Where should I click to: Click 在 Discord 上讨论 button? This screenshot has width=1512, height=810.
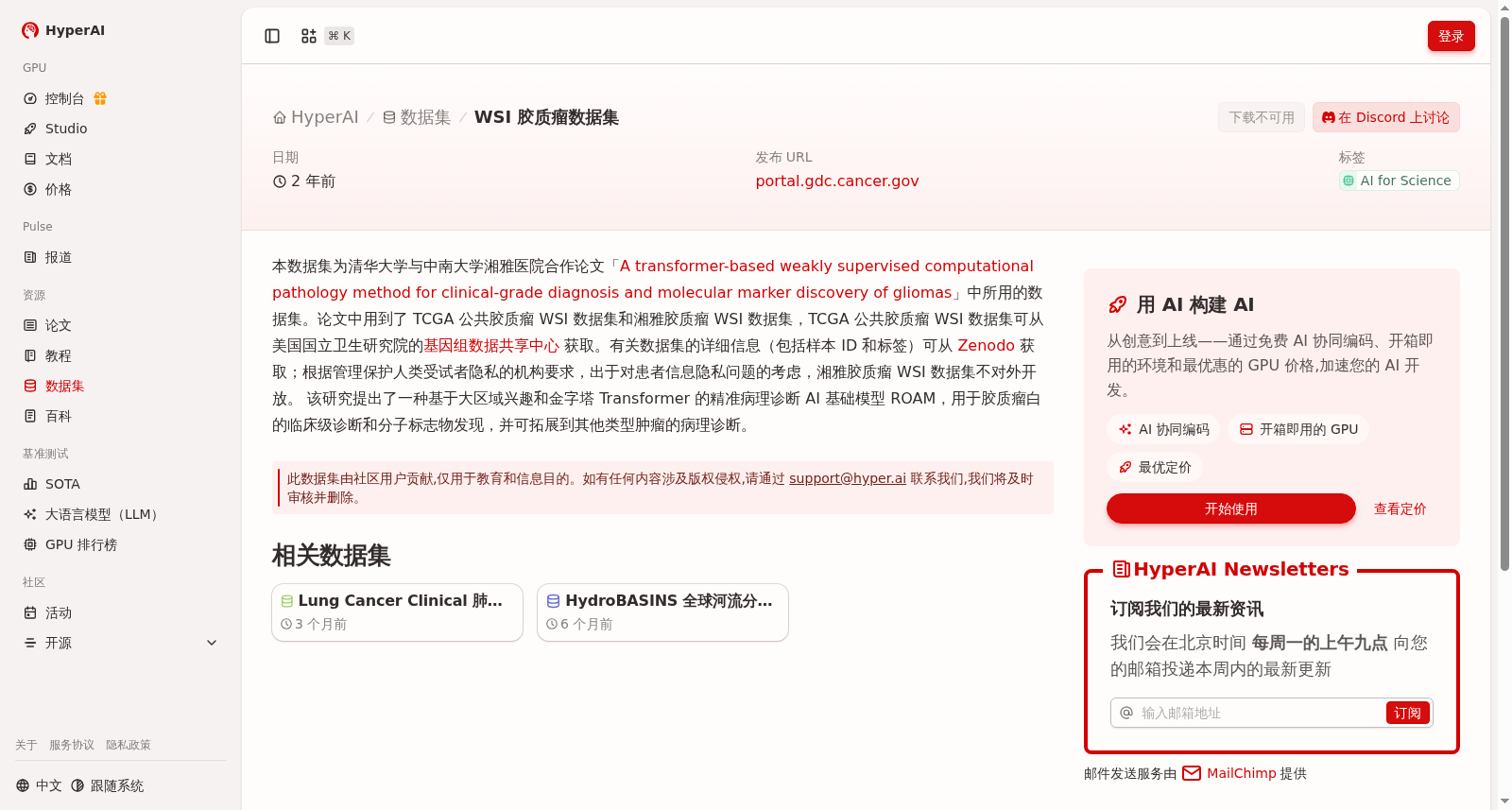[x=1386, y=117]
